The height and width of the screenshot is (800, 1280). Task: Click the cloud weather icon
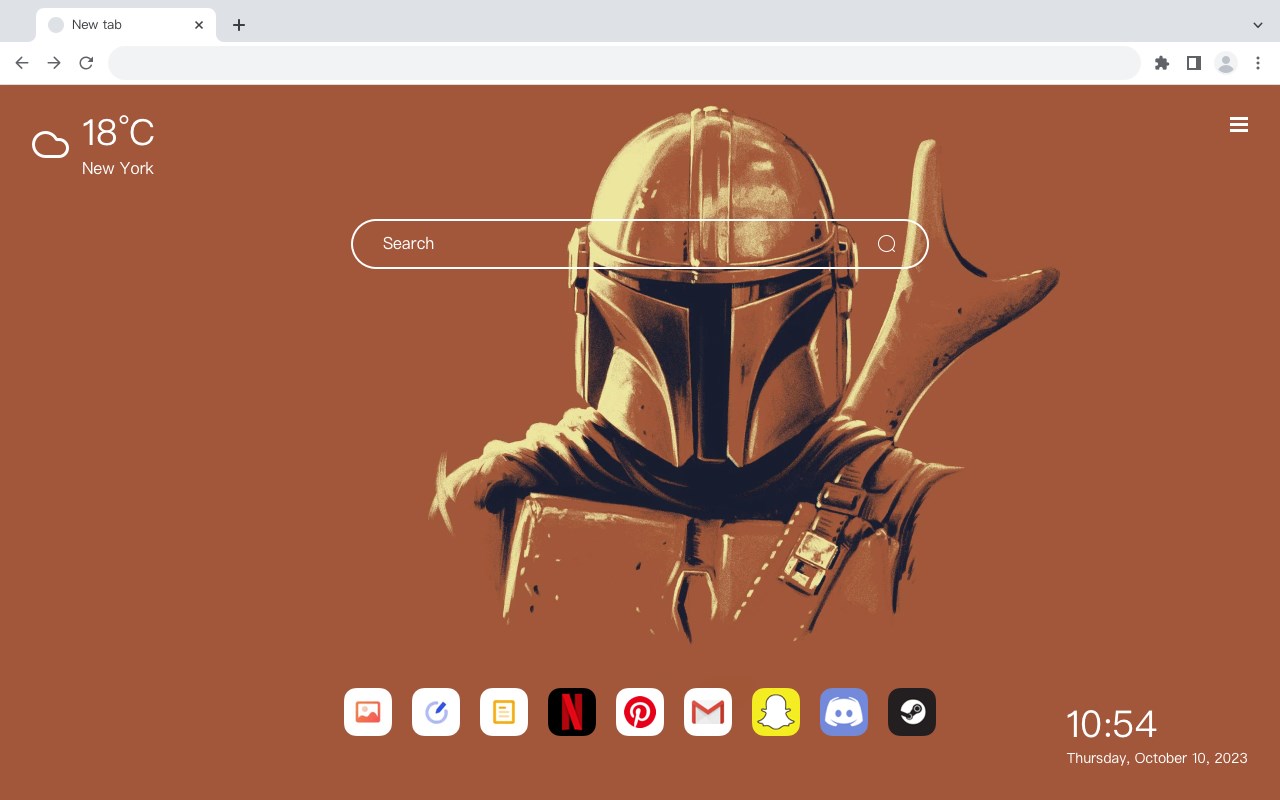coord(50,146)
